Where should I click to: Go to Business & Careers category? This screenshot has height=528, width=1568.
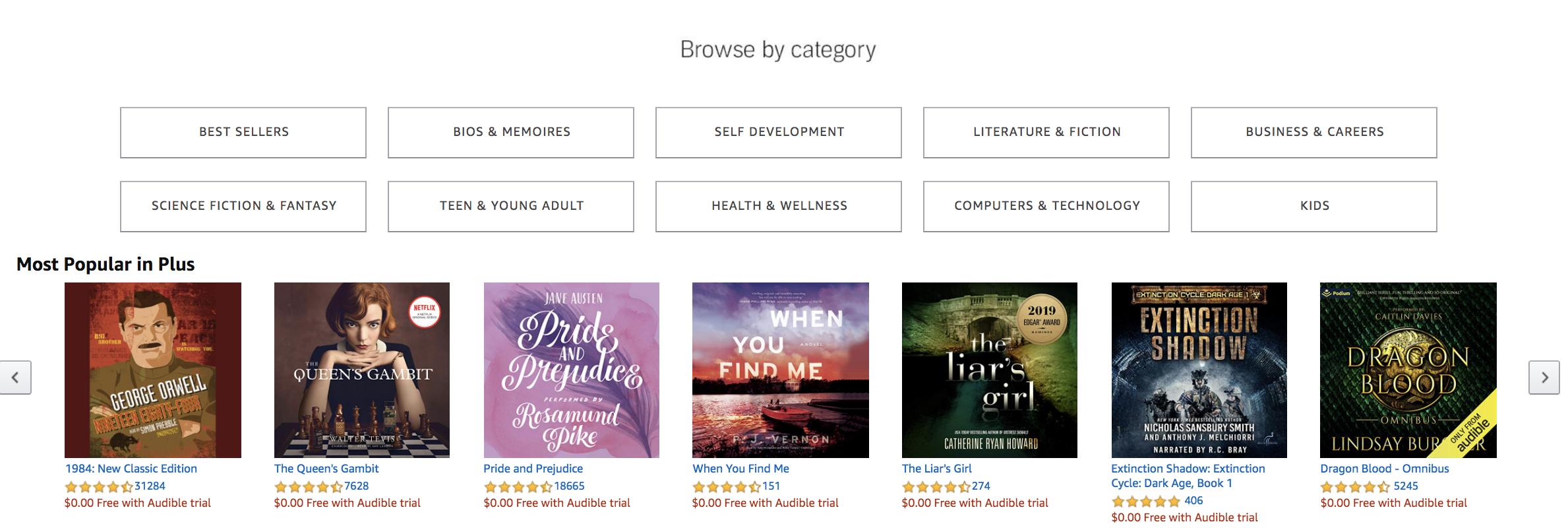coord(1314,133)
